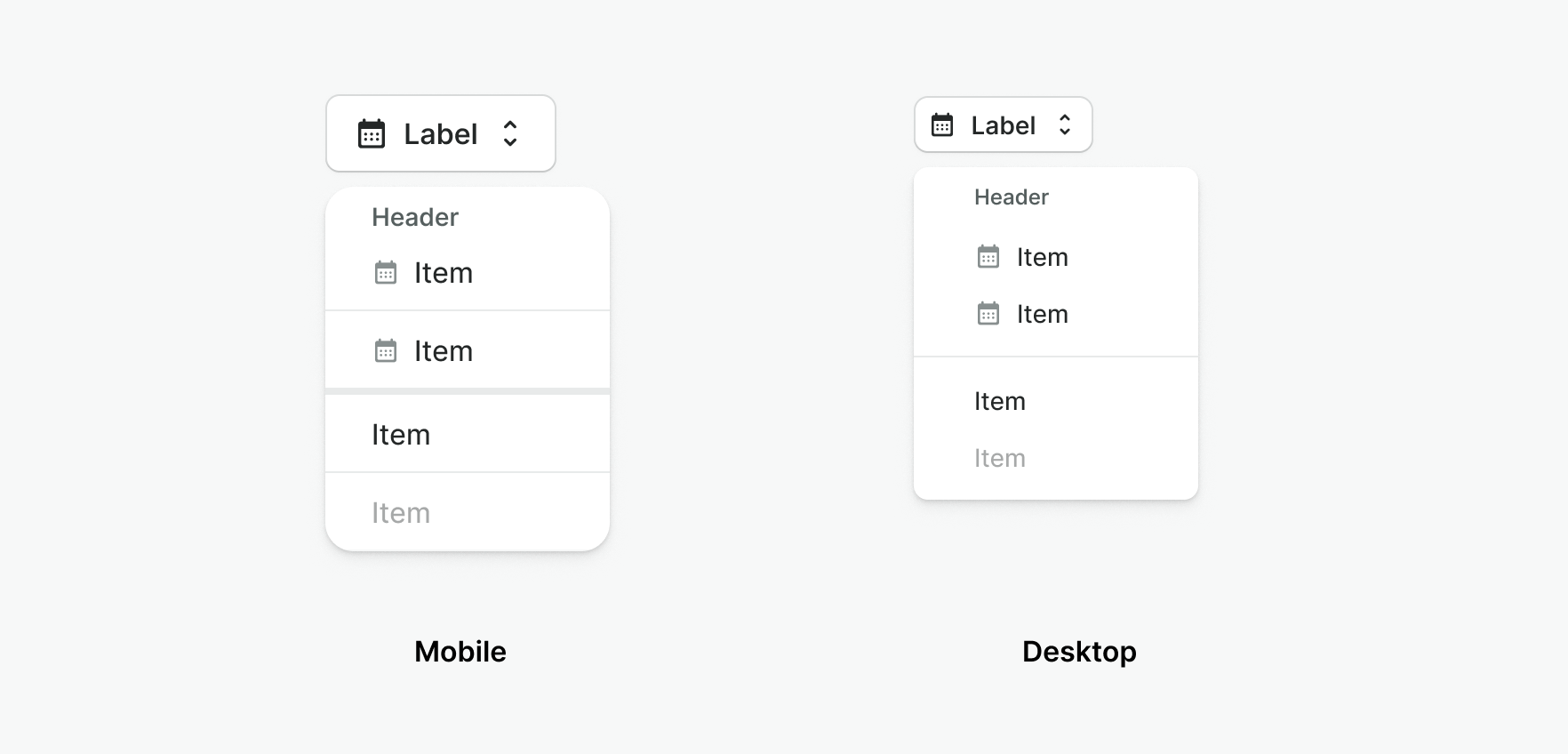Open the Mobile dropdown by its Label text
This screenshot has width=1568, height=754.
click(440, 134)
